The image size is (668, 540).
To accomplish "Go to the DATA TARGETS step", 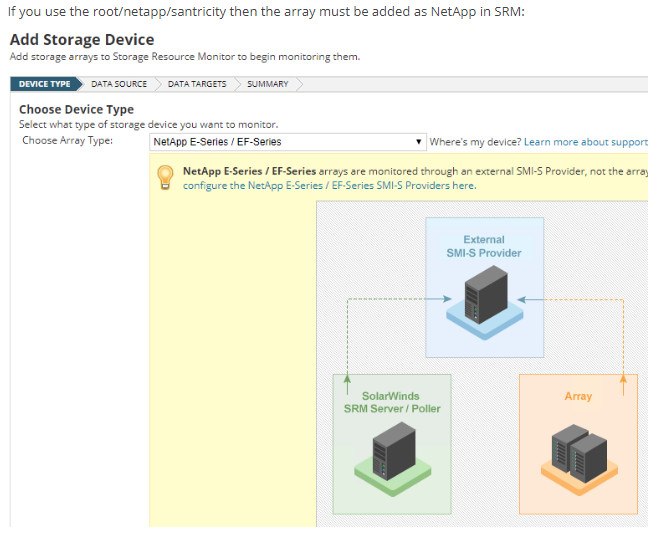I will click(197, 84).
